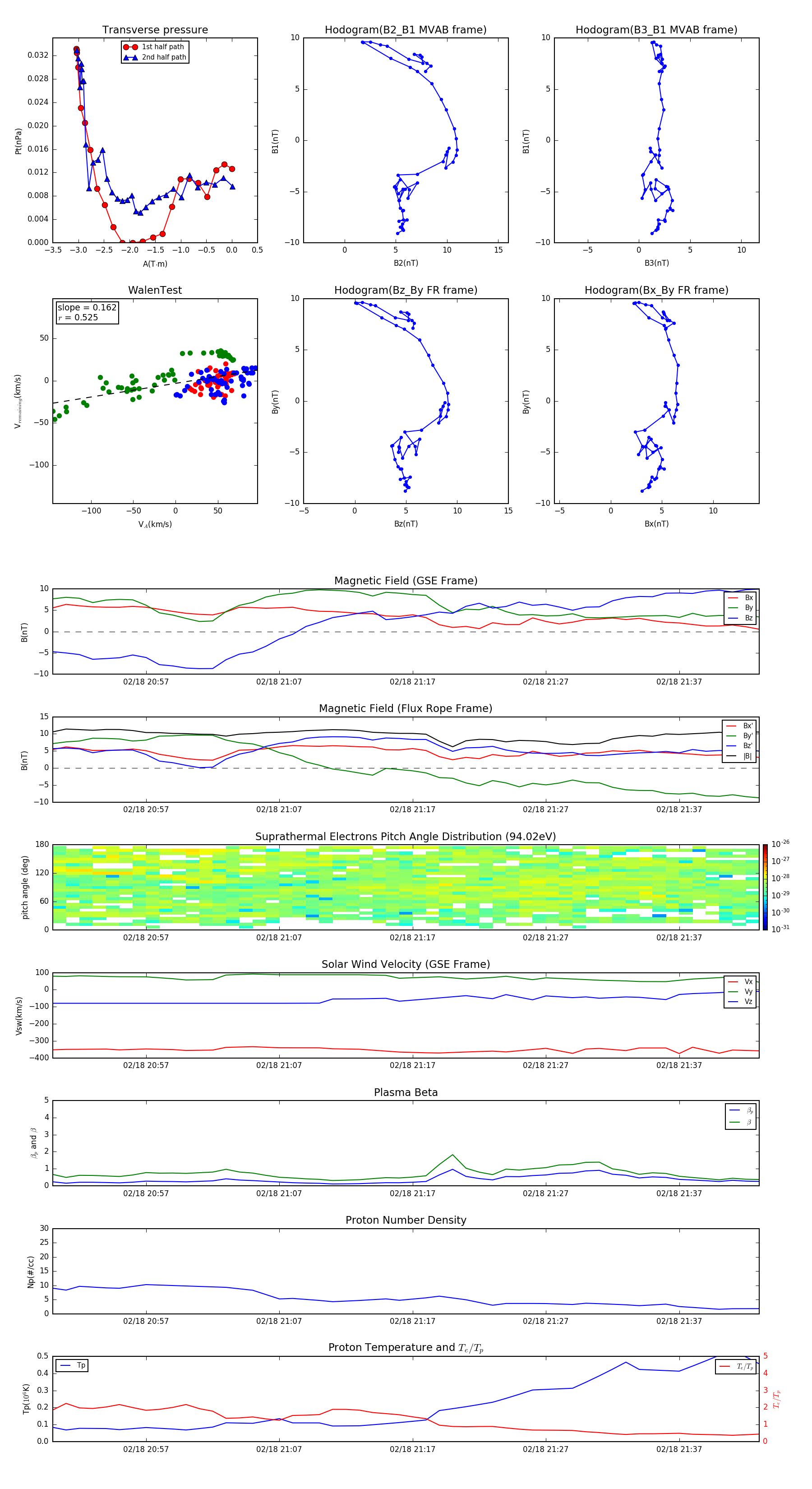Click the Suprathermal Electrons Pitch Angle title
Screen dimensions: 812x1489
tap(406, 837)
